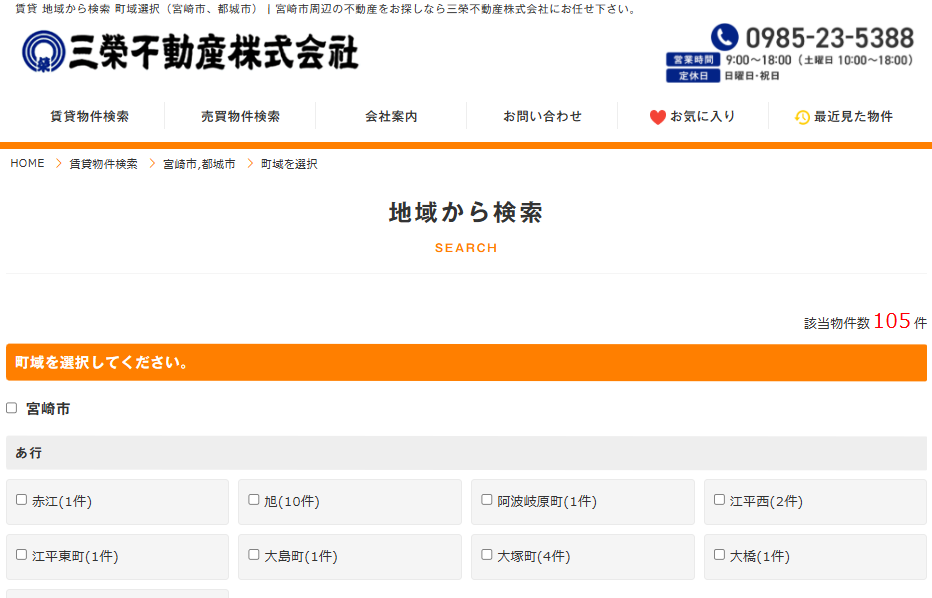The height and width of the screenshot is (598, 932).
Task: Click the HOME breadcrumb link
Action: click(28, 164)
